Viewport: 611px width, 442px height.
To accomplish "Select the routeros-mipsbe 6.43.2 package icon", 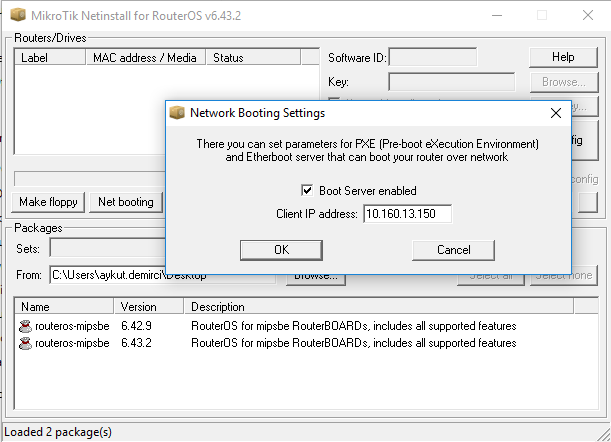I will [x=25, y=343].
